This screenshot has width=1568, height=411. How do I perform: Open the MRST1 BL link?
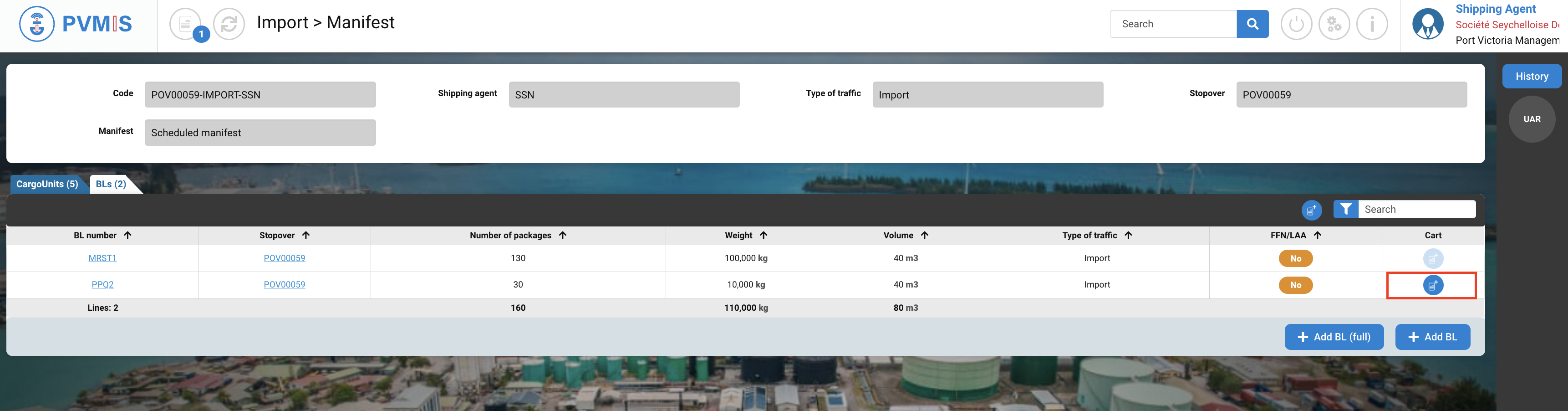(x=102, y=258)
